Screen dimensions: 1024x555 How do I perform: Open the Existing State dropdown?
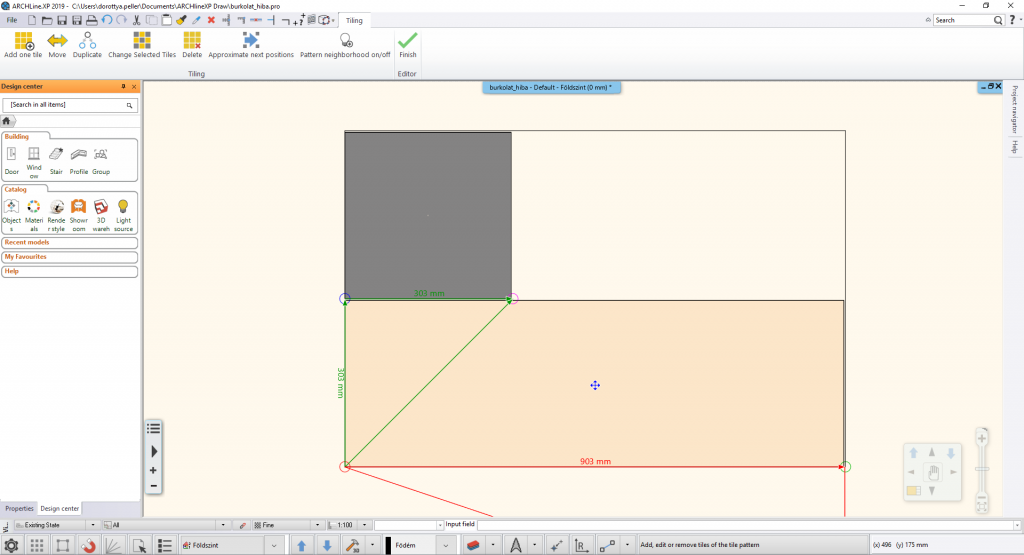pos(92,524)
